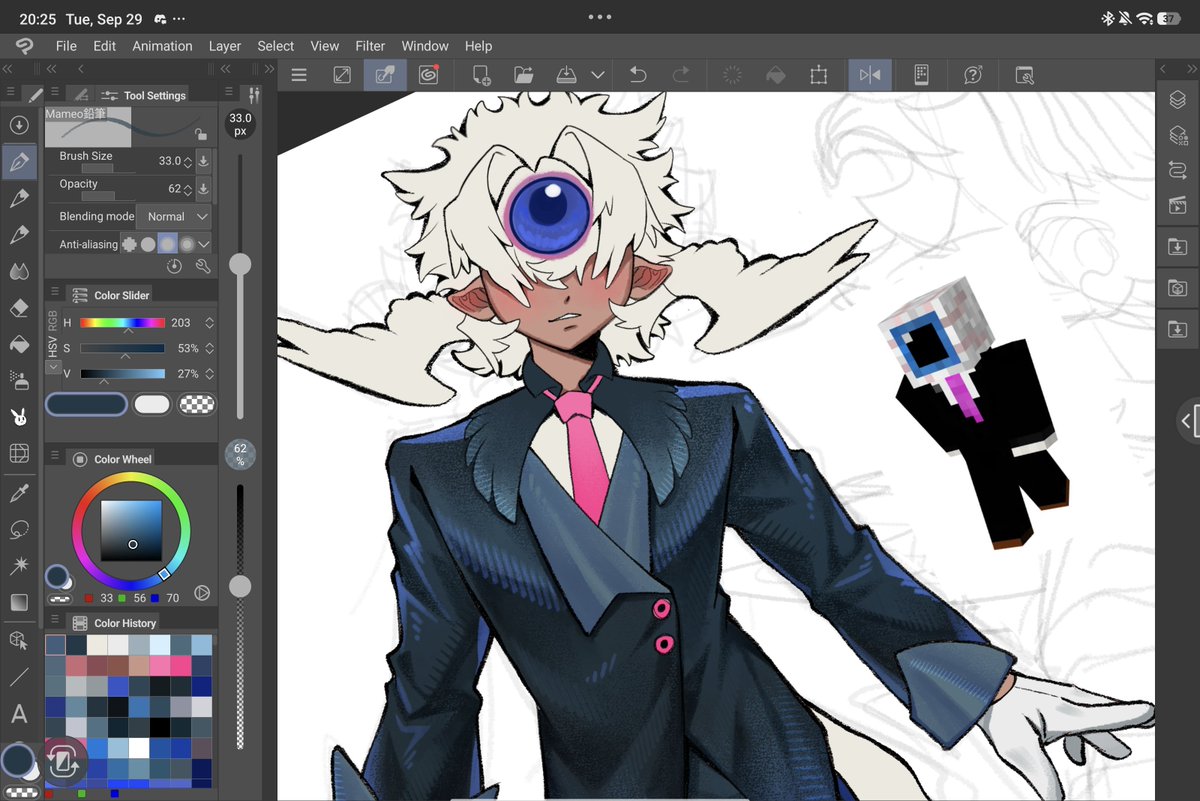Click the Fill command bar icon
1200x801 pixels.
click(x=775, y=75)
